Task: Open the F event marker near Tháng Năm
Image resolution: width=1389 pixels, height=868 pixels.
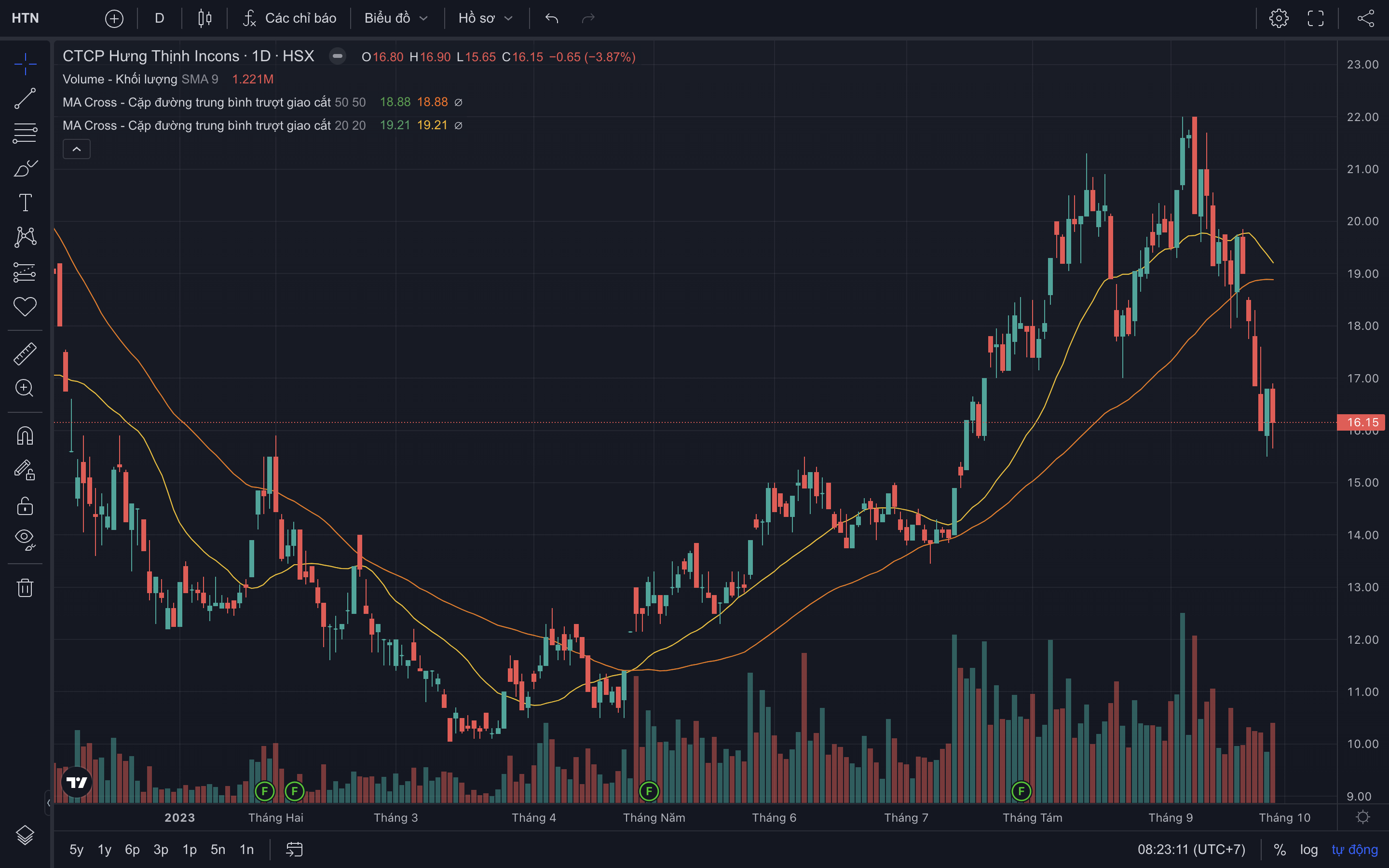Action: (649, 792)
